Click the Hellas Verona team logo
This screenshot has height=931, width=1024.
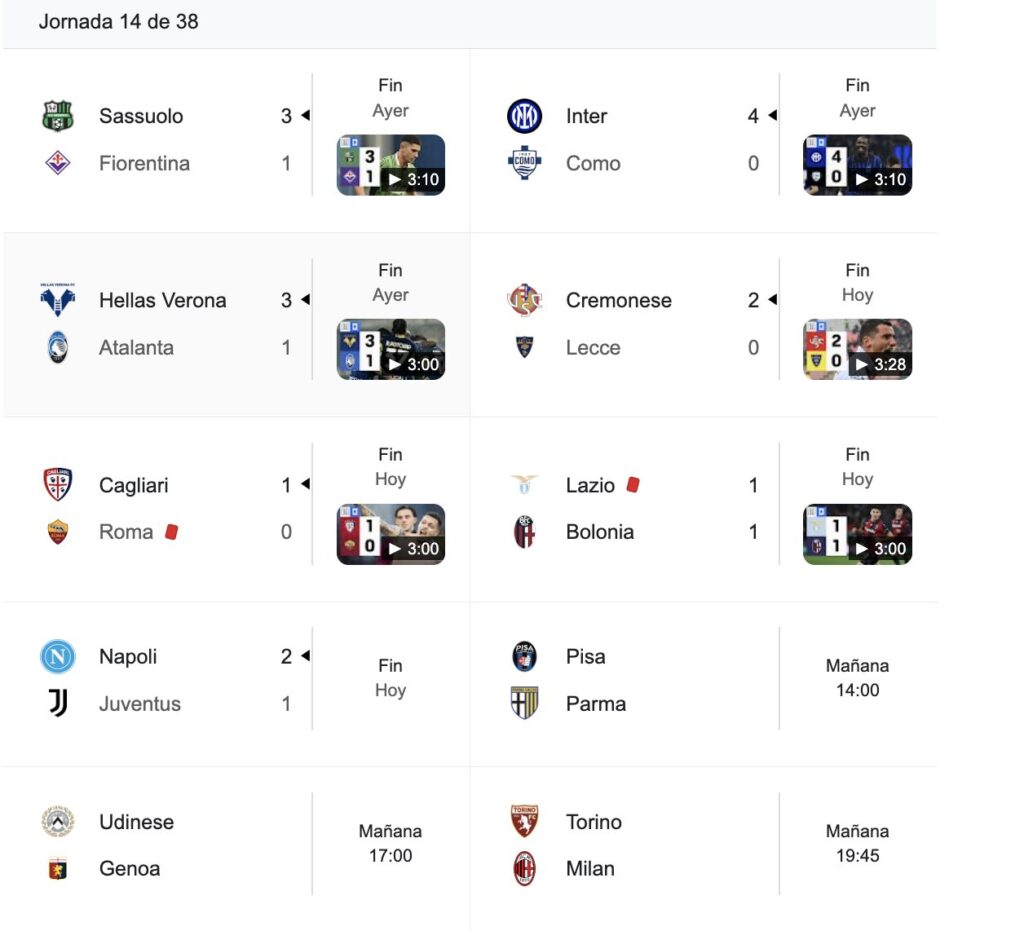click(58, 300)
